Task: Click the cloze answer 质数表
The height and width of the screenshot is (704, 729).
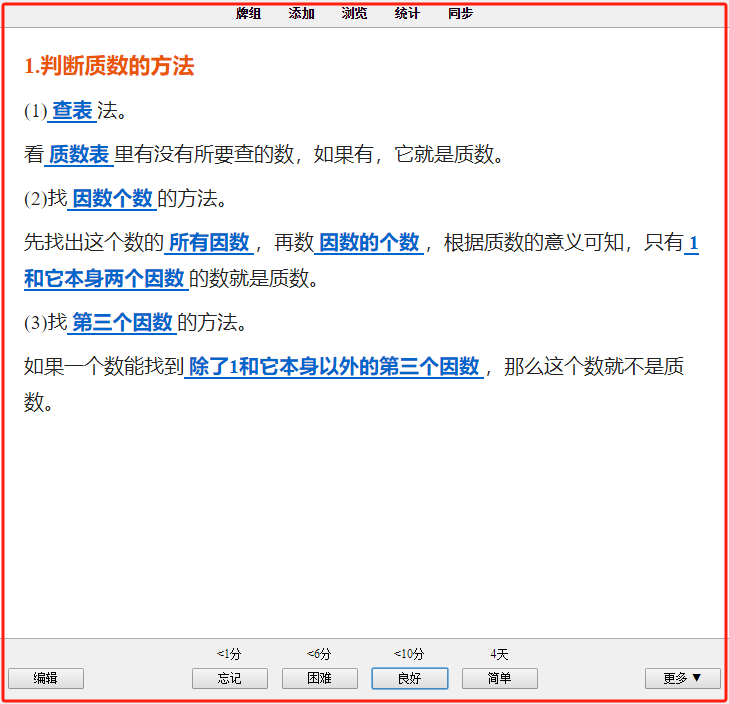Action: click(x=79, y=154)
